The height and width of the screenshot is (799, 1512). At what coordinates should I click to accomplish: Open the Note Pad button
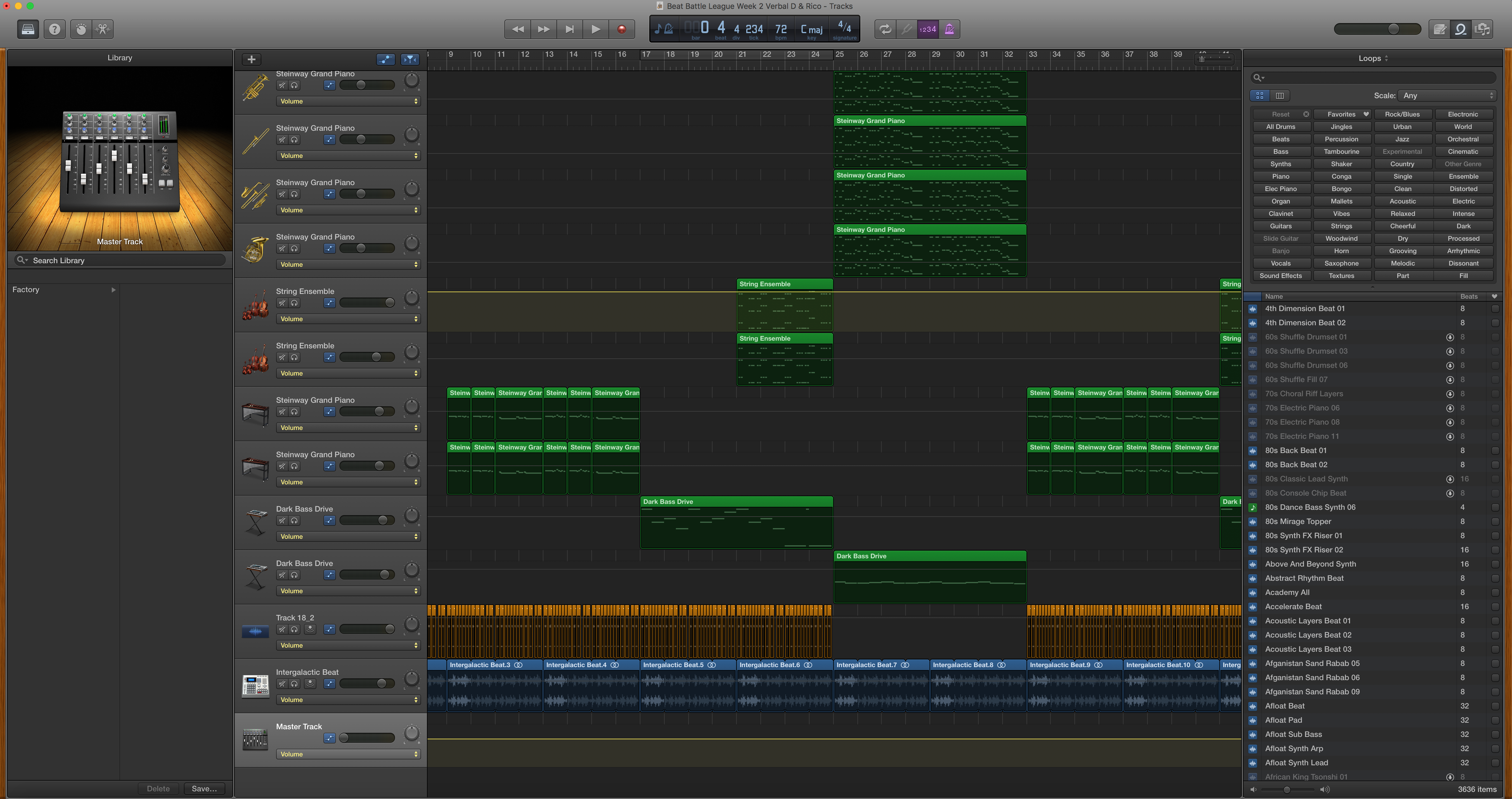point(1439,29)
